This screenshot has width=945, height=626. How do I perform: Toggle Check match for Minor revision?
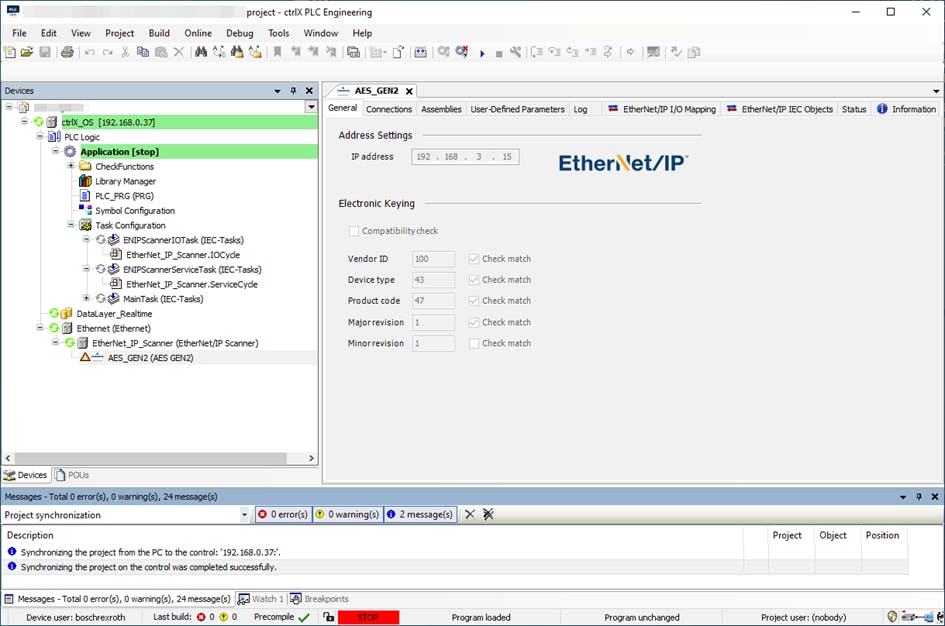click(474, 343)
